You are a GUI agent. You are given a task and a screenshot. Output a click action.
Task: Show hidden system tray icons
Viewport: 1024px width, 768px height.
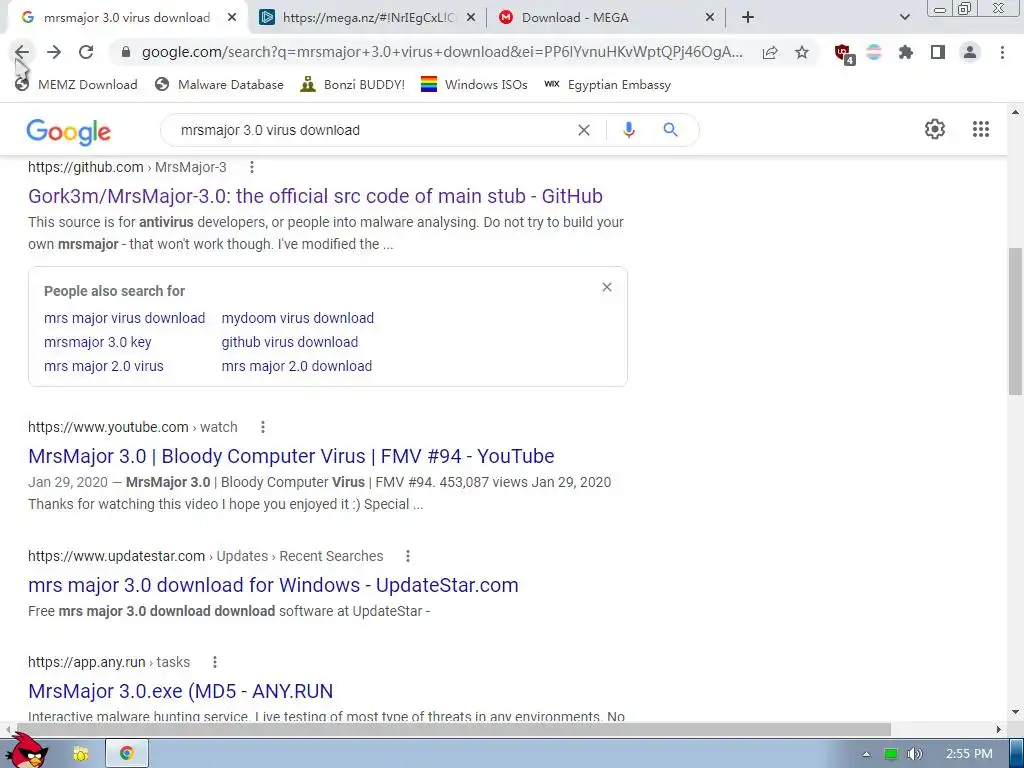point(866,754)
